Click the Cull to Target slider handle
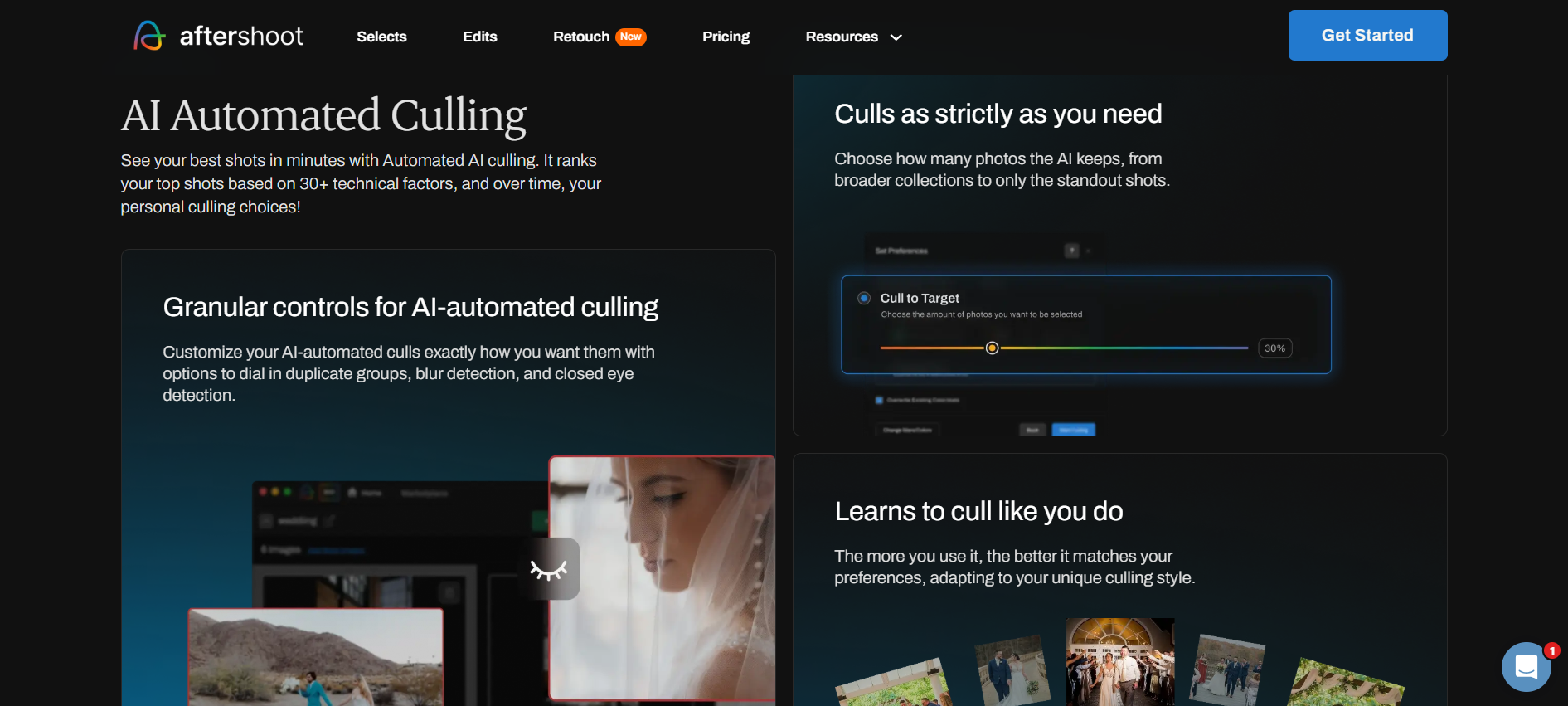Image resolution: width=1568 pixels, height=706 pixels. (992, 348)
